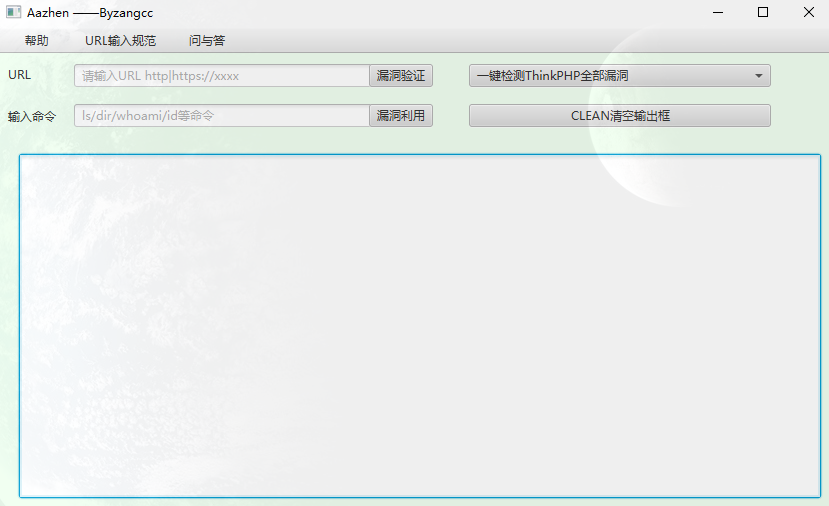Minimize the Aazhen window
The width and height of the screenshot is (829, 506).
point(717,12)
